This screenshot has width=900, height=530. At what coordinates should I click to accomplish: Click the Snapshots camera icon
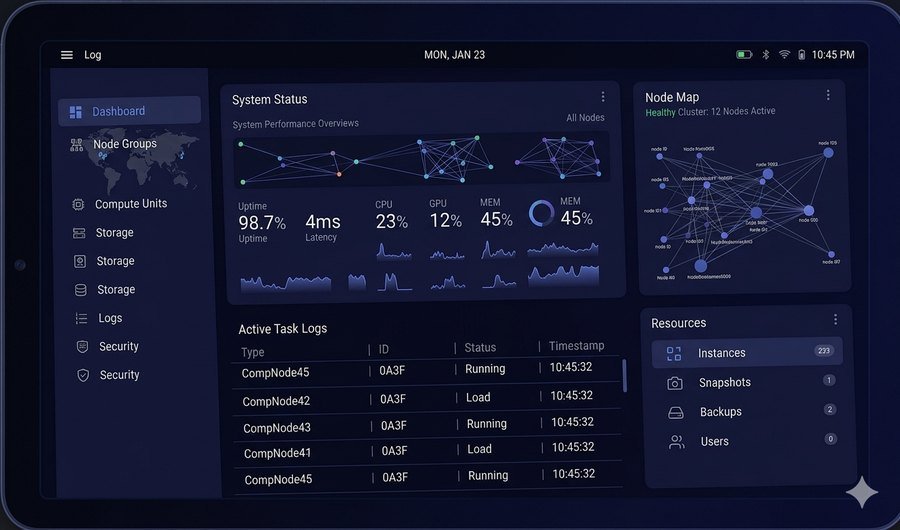tap(675, 383)
